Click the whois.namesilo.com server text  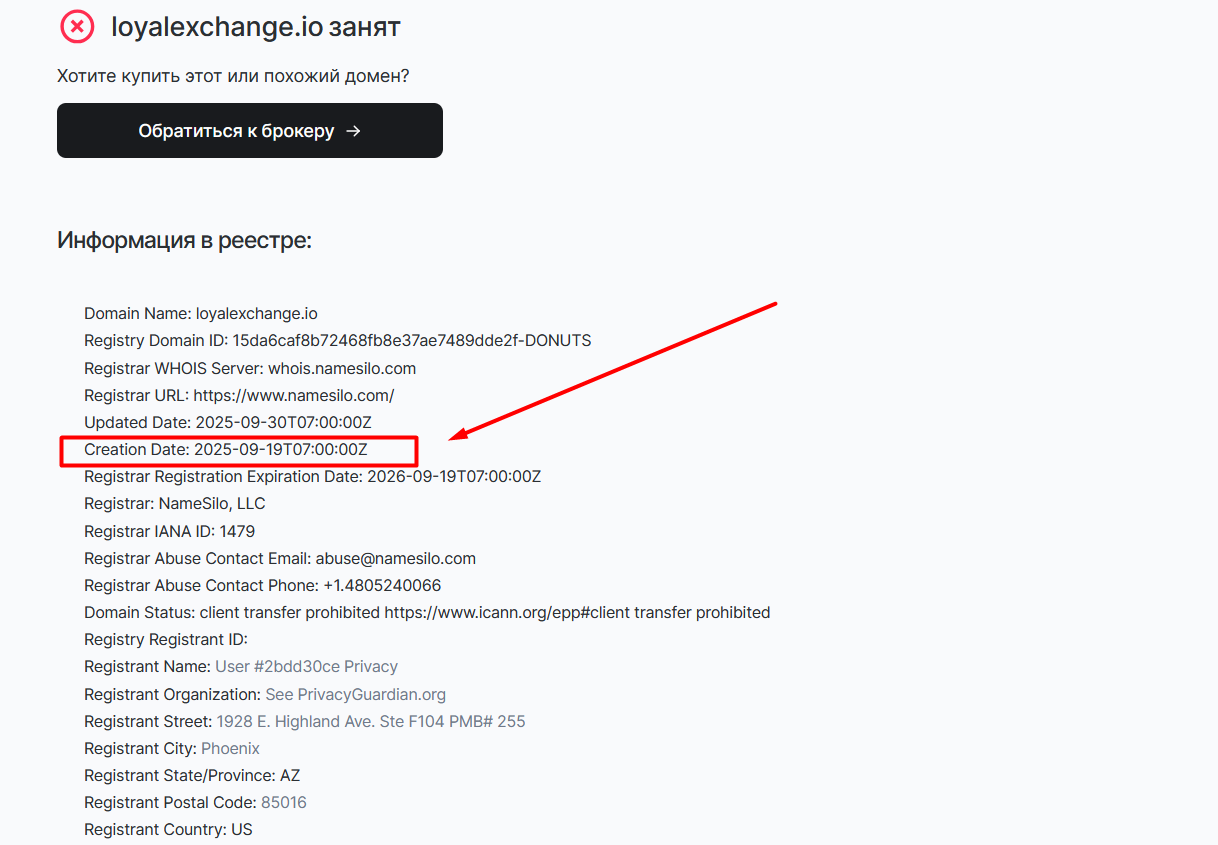tap(342, 368)
